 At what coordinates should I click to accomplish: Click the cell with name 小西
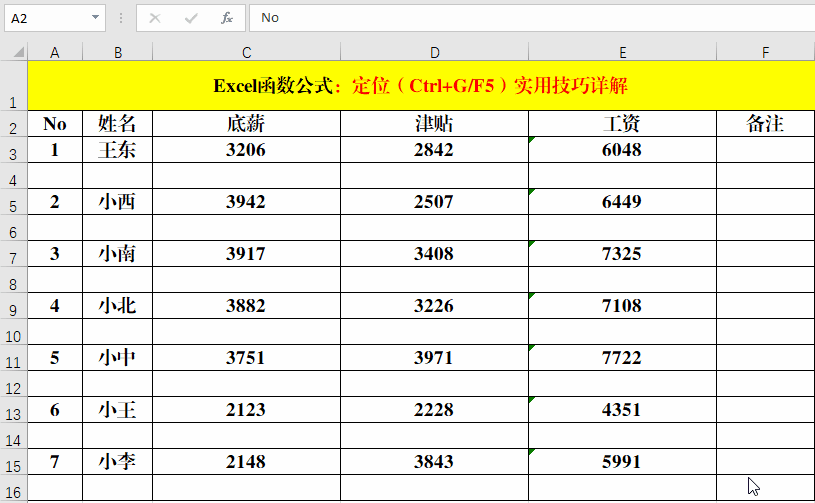117,202
